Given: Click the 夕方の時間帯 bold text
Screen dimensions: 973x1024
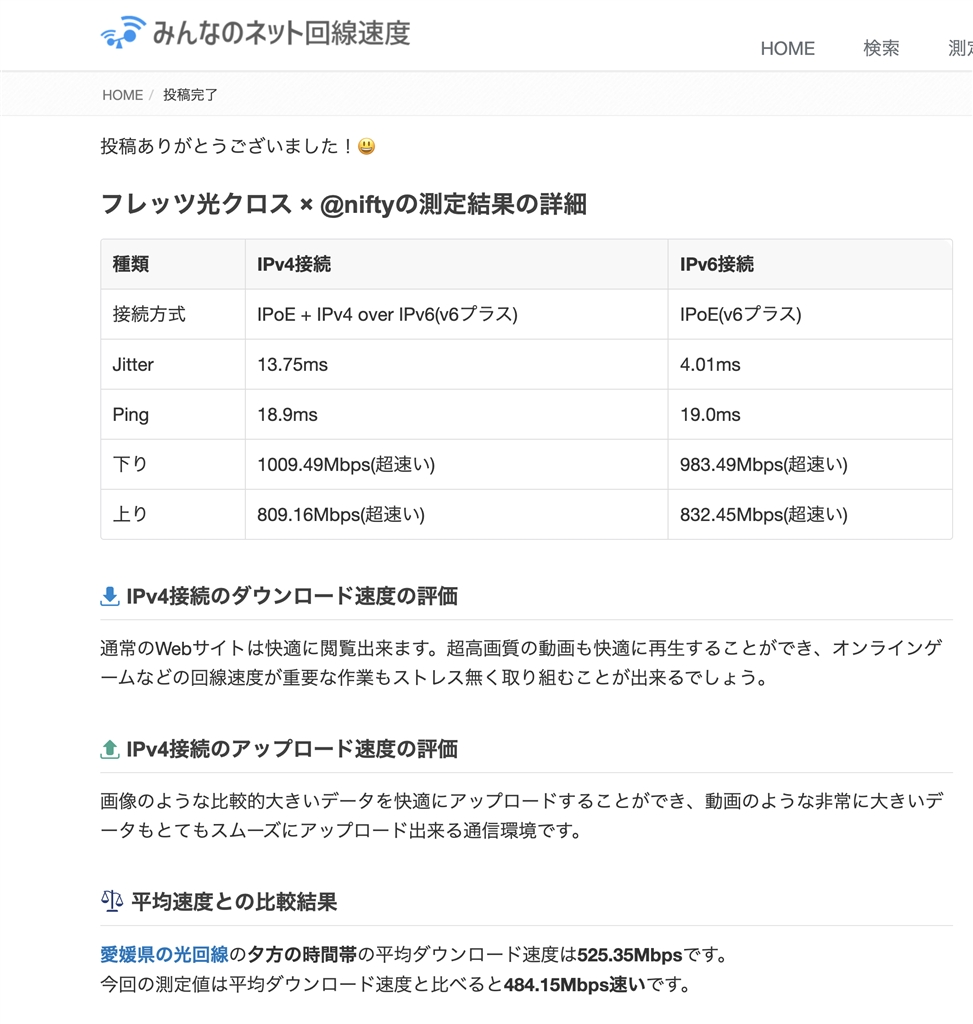Looking at the screenshot, I should click(x=302, y=955).
